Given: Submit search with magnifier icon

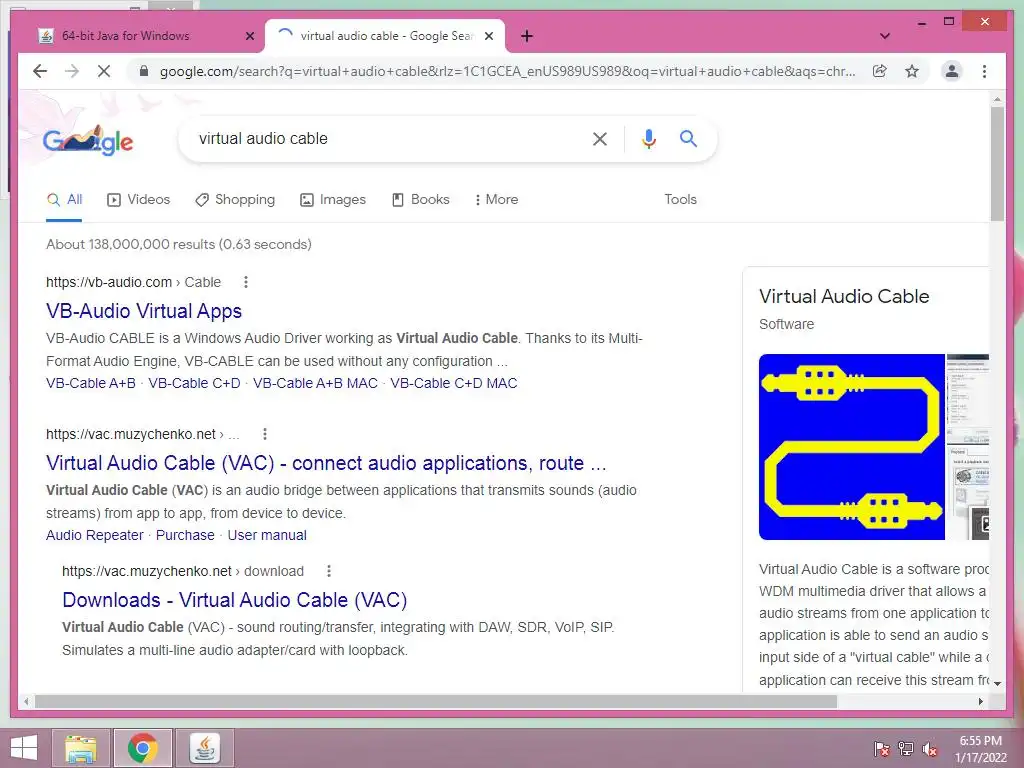Looking at the screenshot, I should (x=688, y=138).
